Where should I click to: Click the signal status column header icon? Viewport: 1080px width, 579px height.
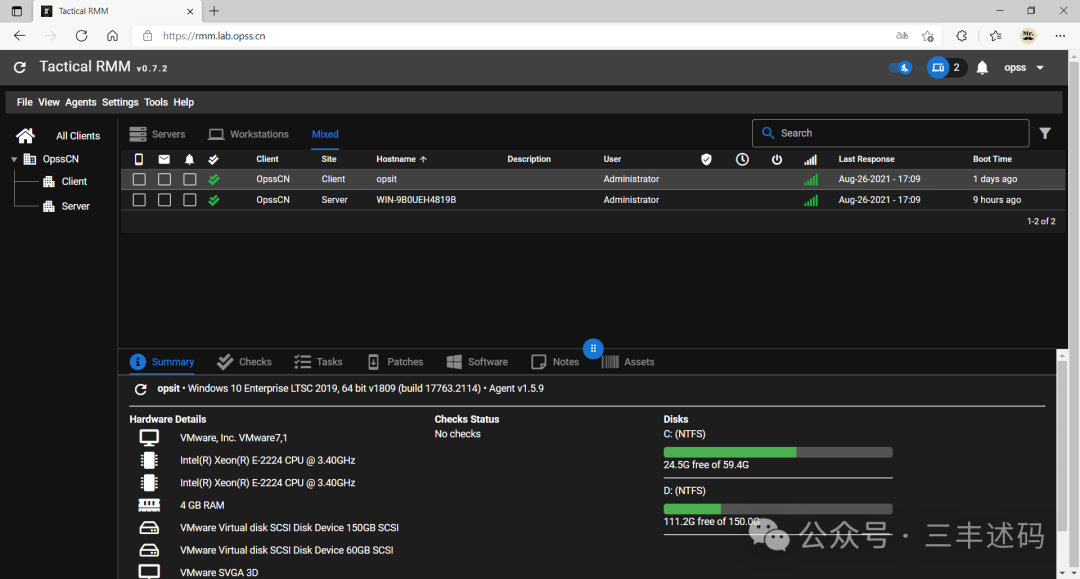tap(811, 159)
